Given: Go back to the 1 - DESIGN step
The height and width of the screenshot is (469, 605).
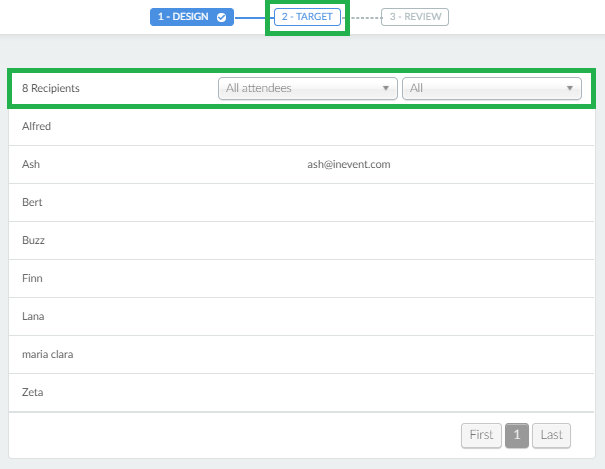Looking at the screenshot, I should click(192, 17).
